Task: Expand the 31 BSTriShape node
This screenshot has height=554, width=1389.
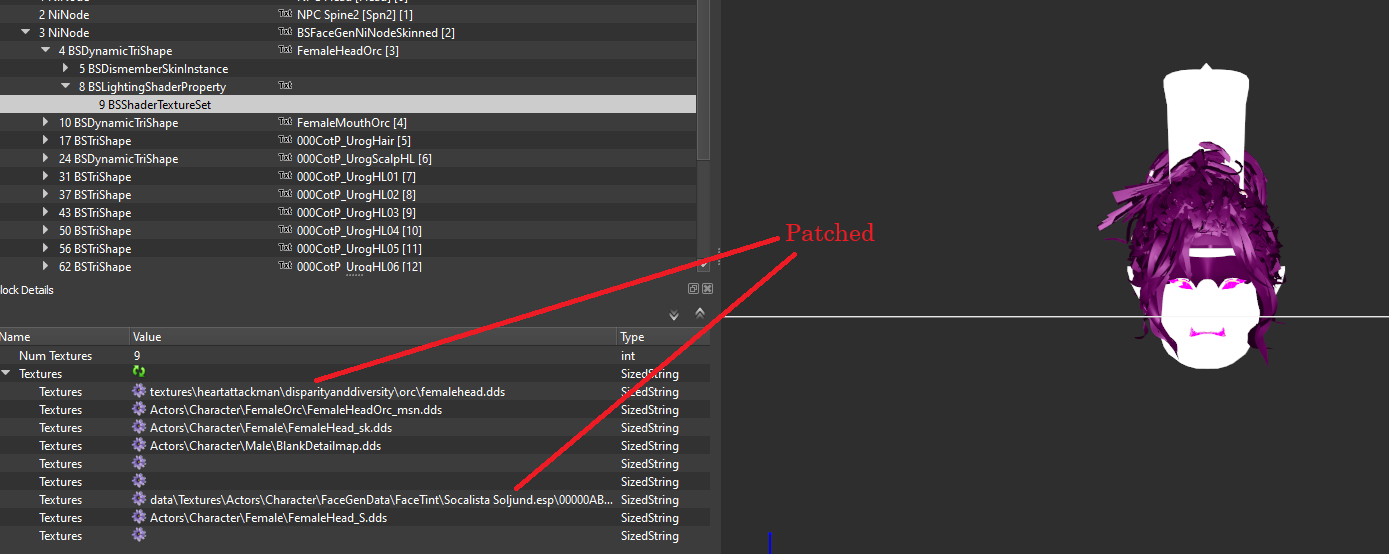Action: click(46, 177)
